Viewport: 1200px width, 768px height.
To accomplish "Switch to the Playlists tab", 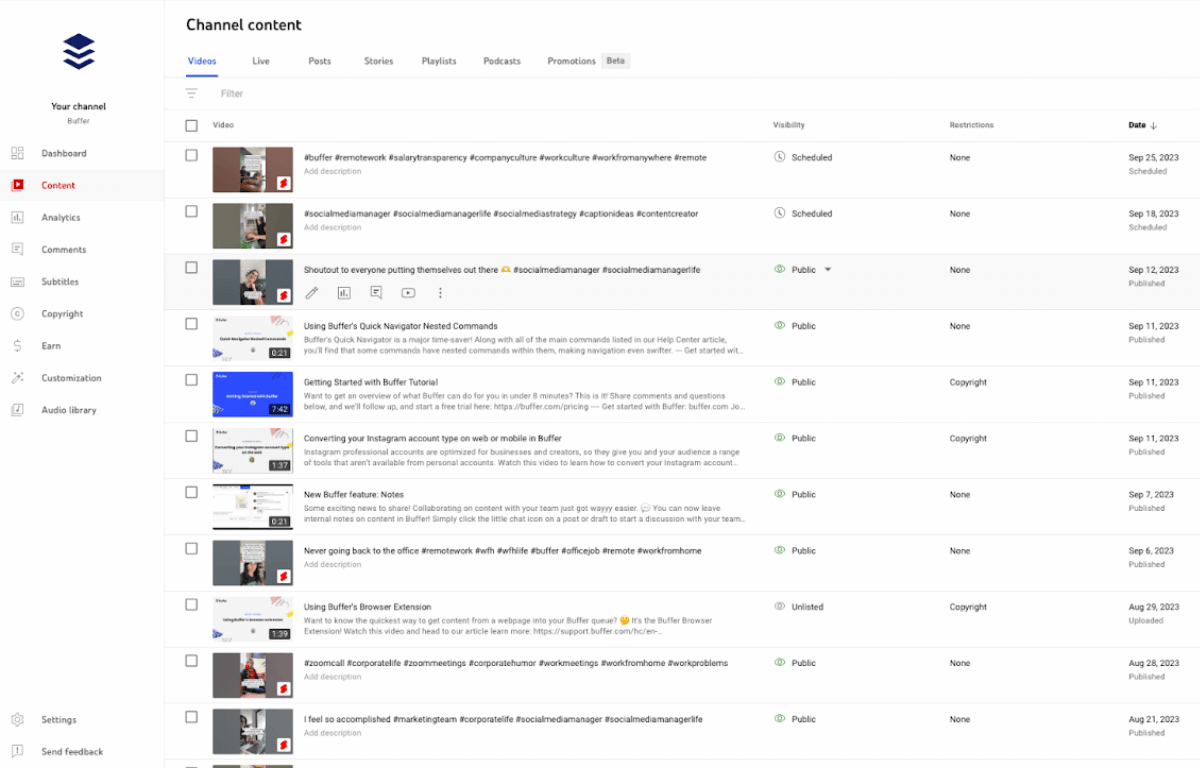I will pos(438,60).
